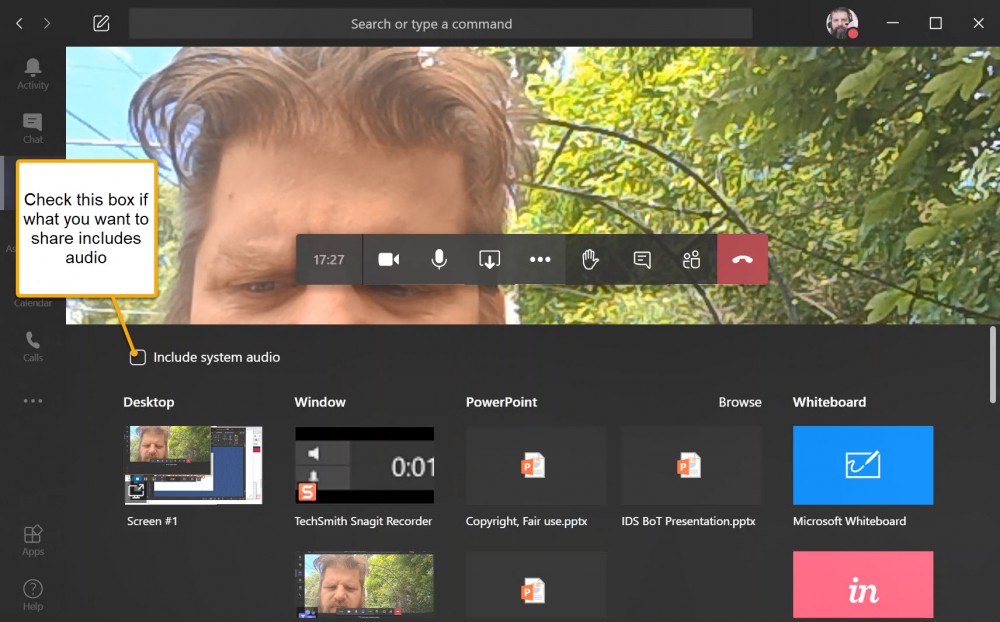Viewport: 1000px width, 622px height.
Task: Show the meeting participants list
Action: [691, 259]
